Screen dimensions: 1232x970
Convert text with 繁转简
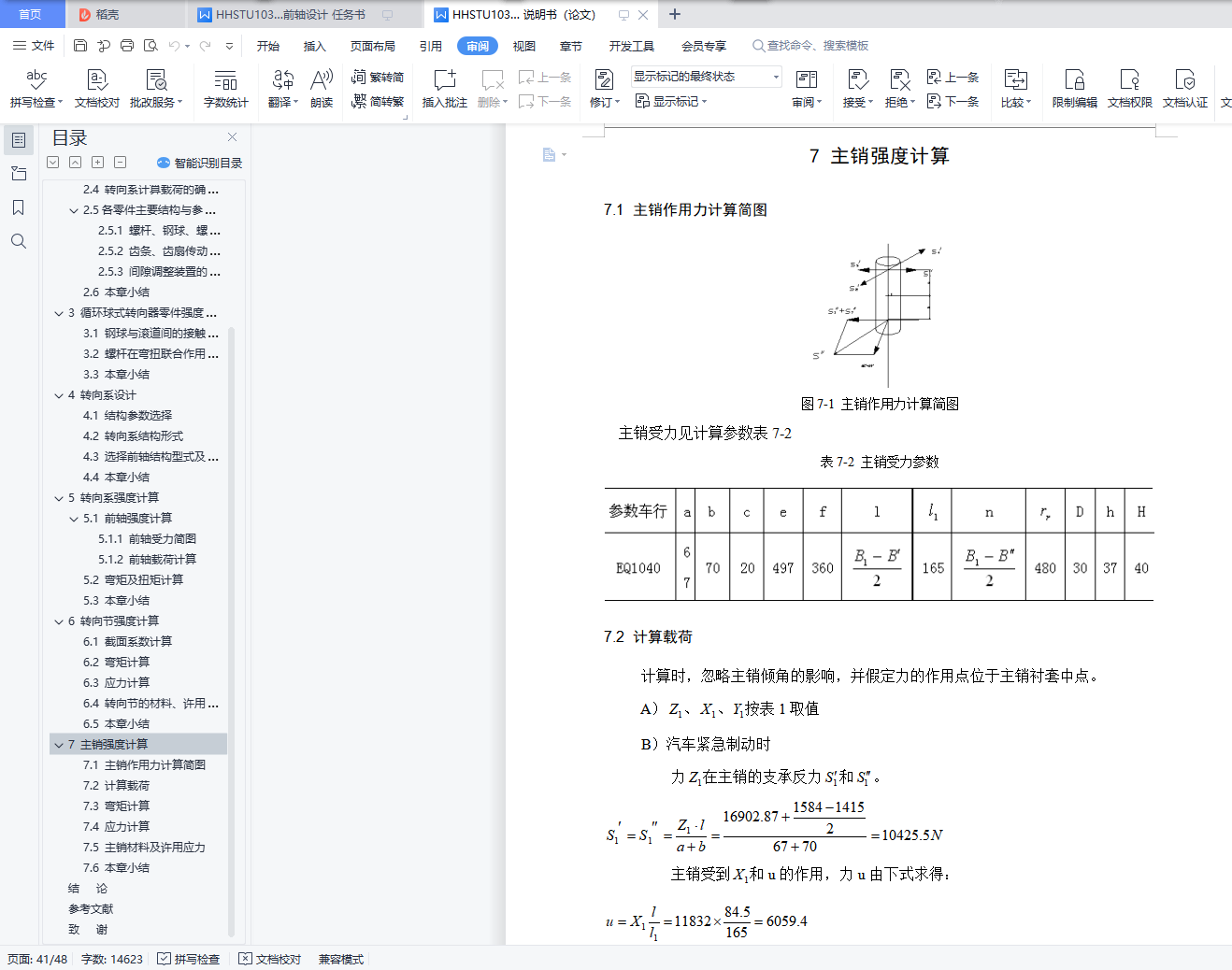(x=378, y=78)
